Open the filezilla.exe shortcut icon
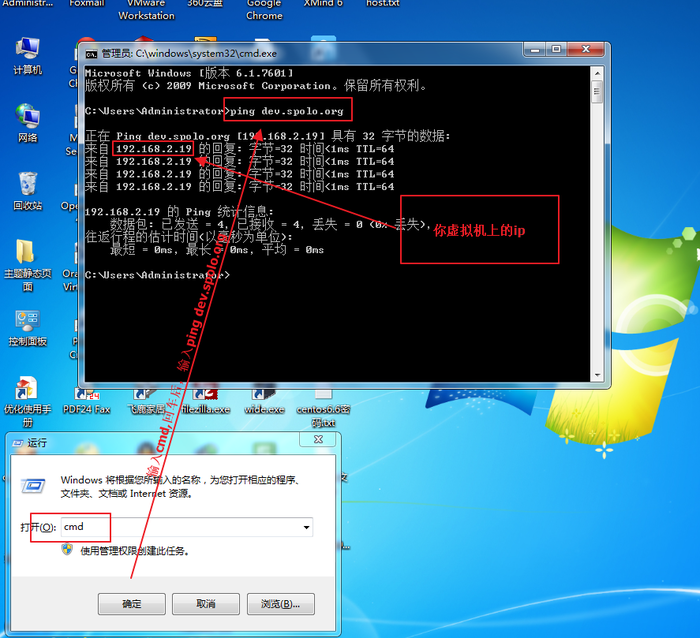 click(x=205, y=401)
